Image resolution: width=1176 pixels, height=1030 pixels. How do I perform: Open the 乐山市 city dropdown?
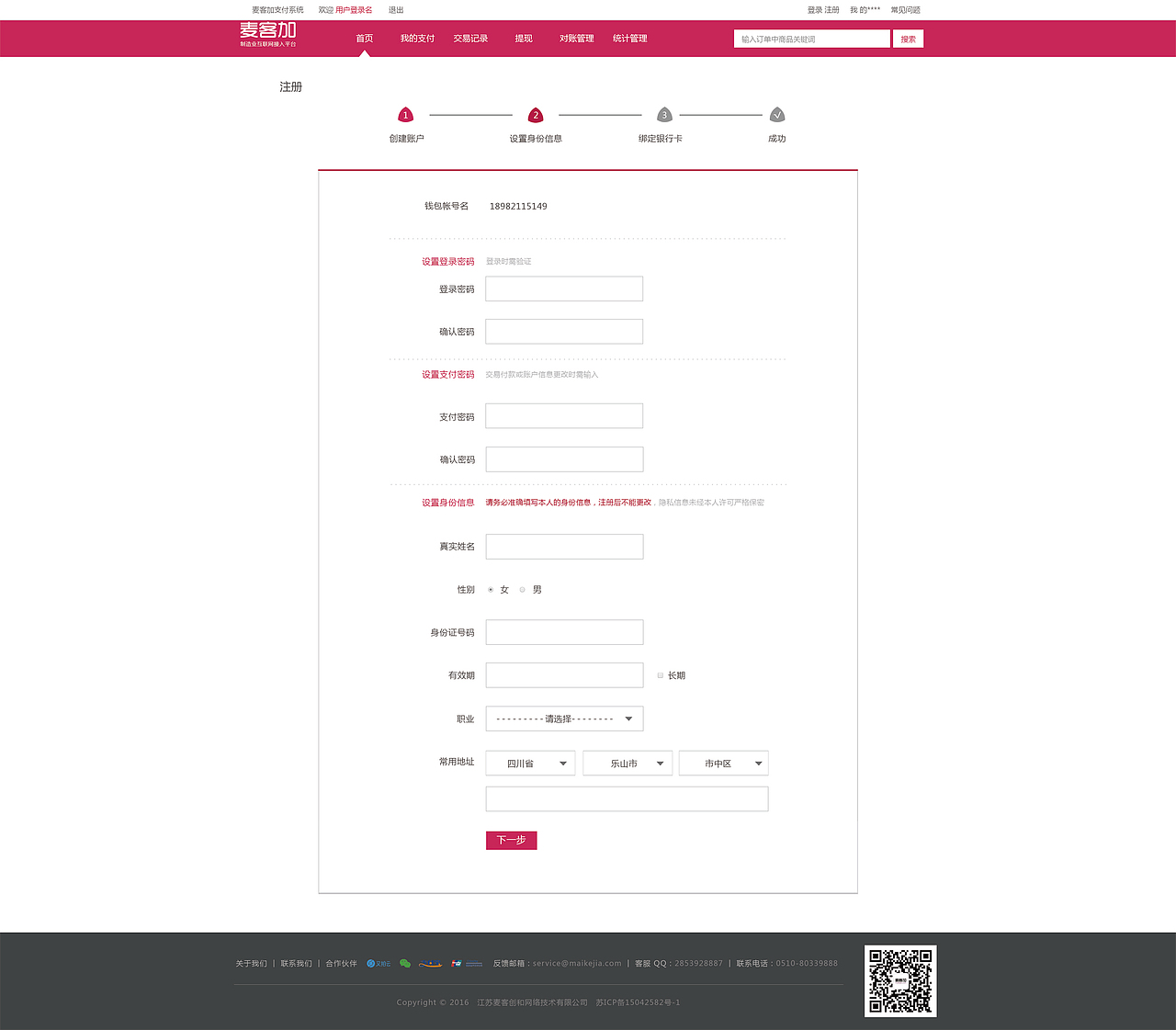(628, 764)
